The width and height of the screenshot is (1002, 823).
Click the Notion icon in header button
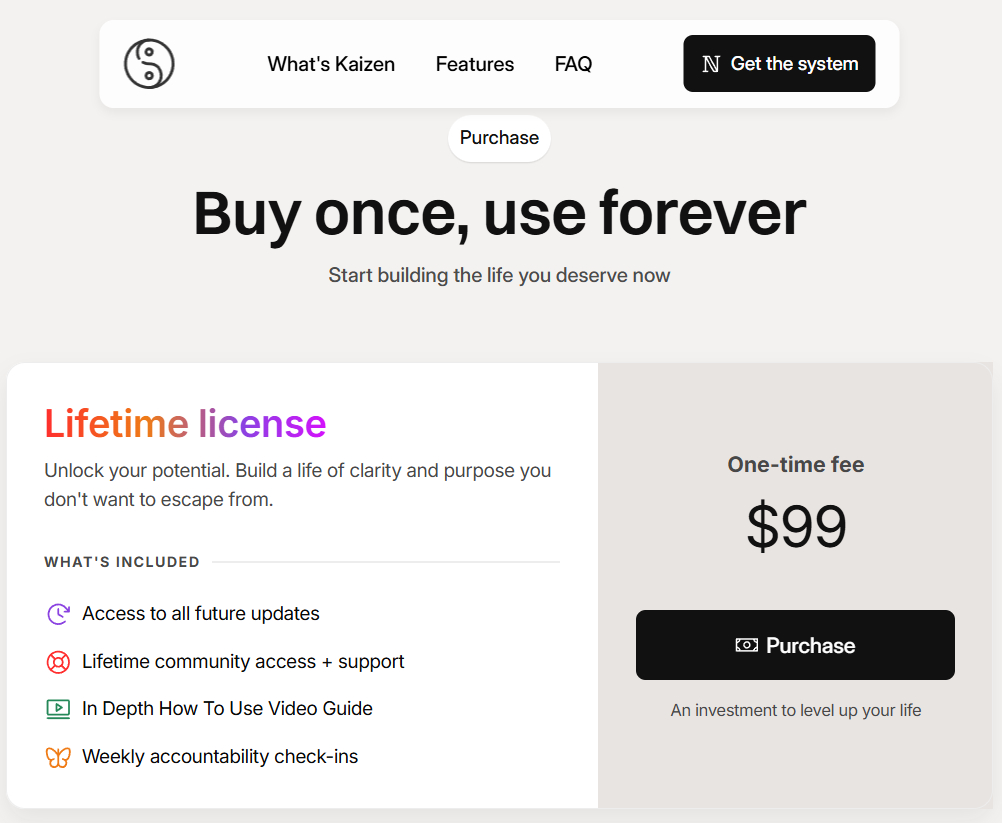click(x=711, y=64)
